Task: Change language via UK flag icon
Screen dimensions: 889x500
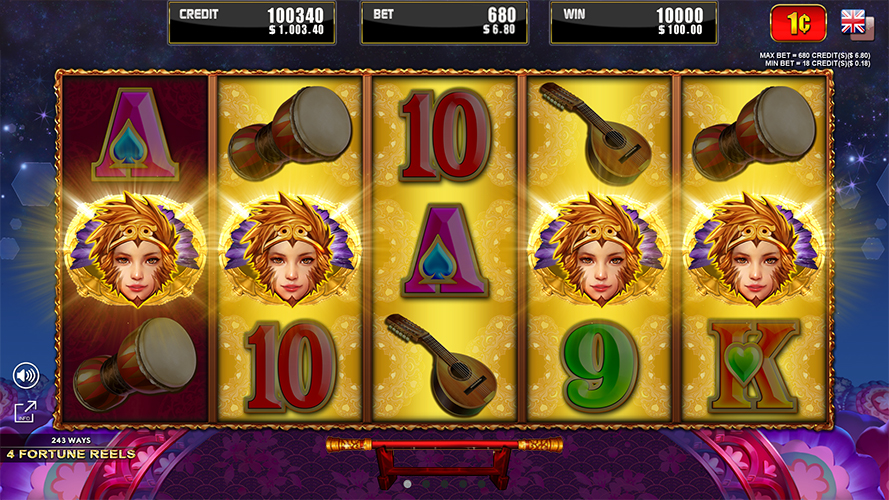Action: (857, 24)
